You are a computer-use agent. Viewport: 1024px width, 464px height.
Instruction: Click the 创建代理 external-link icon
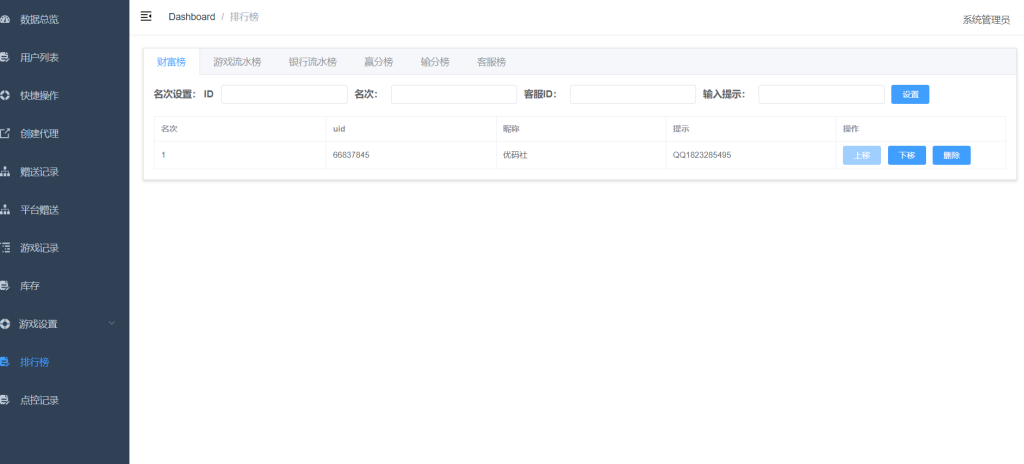5,133
